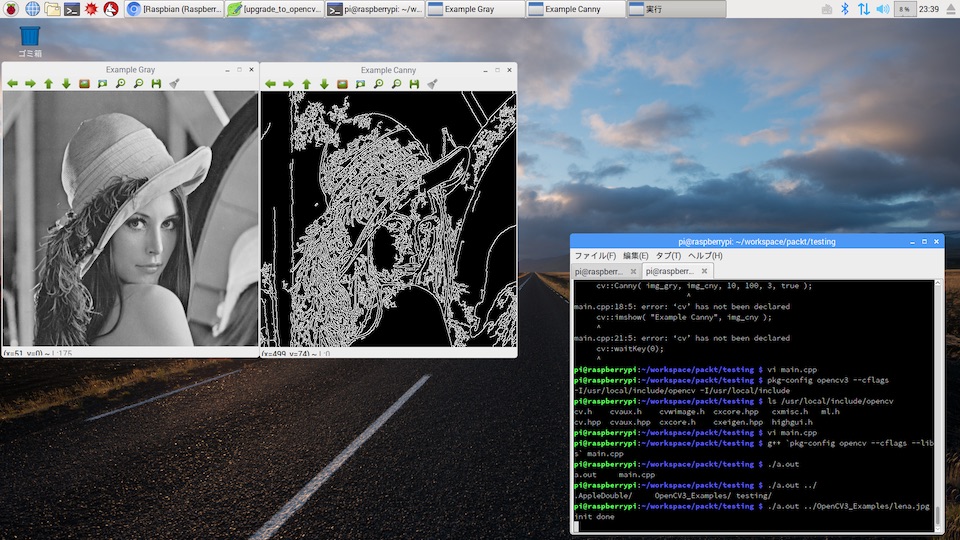The image size is (960, 540).
Task: Reset zoom to original in Example Gray
Action: pos(84,83)
